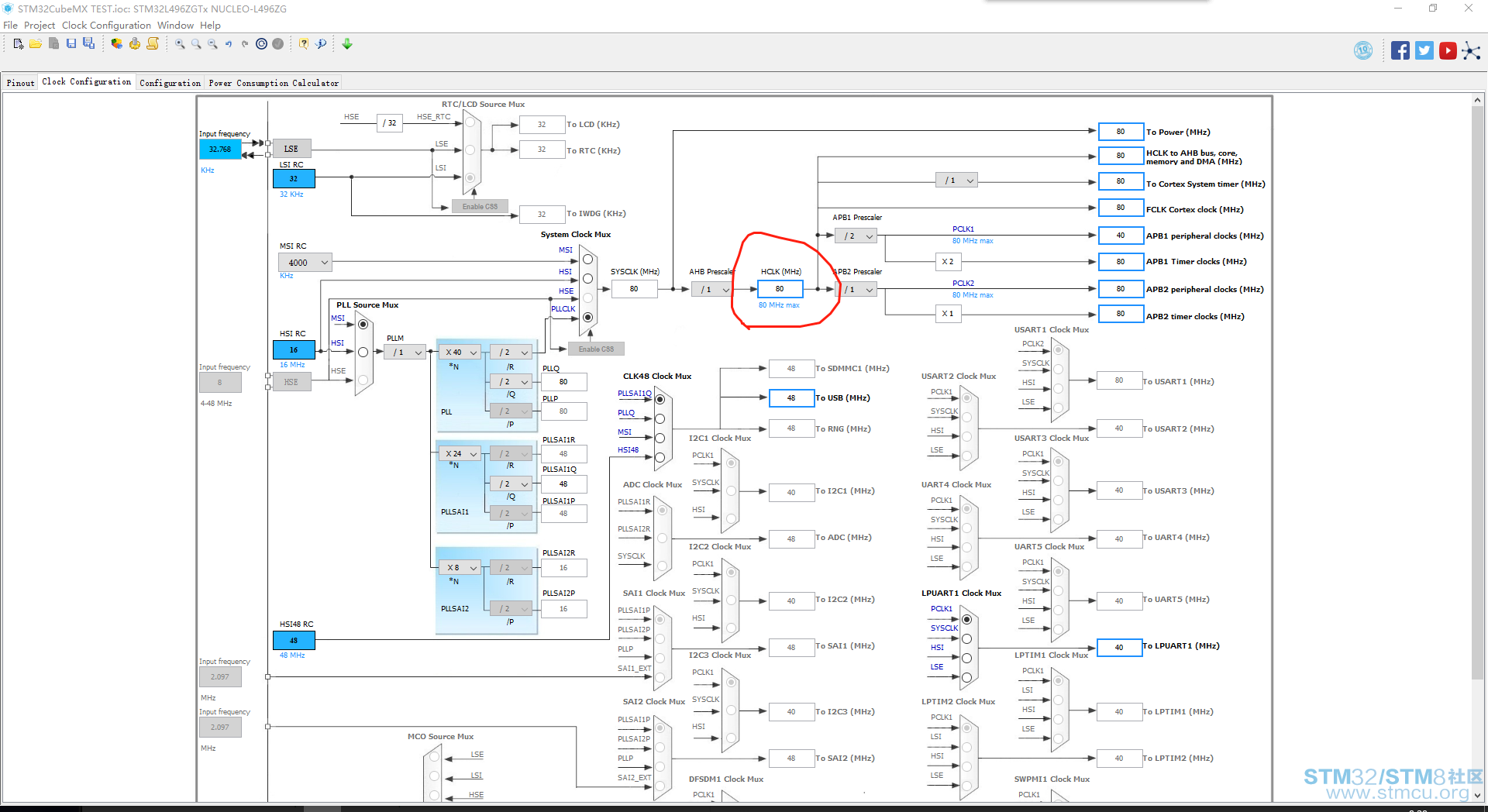Open the Project menu
Image resolution: width=1488 pixels, height=812 pixels.
point(40,26)
